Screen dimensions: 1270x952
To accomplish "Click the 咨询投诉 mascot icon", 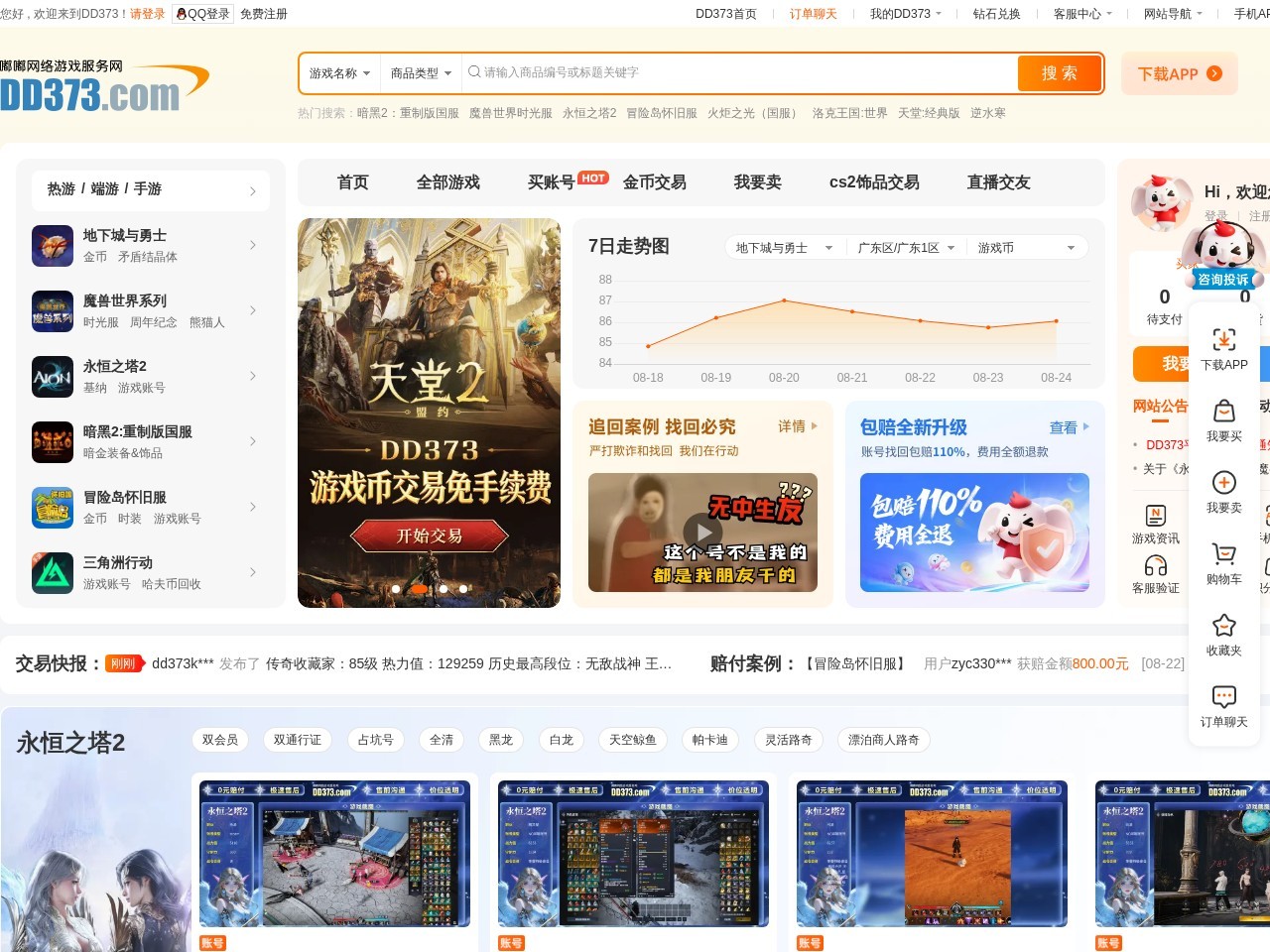I will click(x=1223, y=254).
